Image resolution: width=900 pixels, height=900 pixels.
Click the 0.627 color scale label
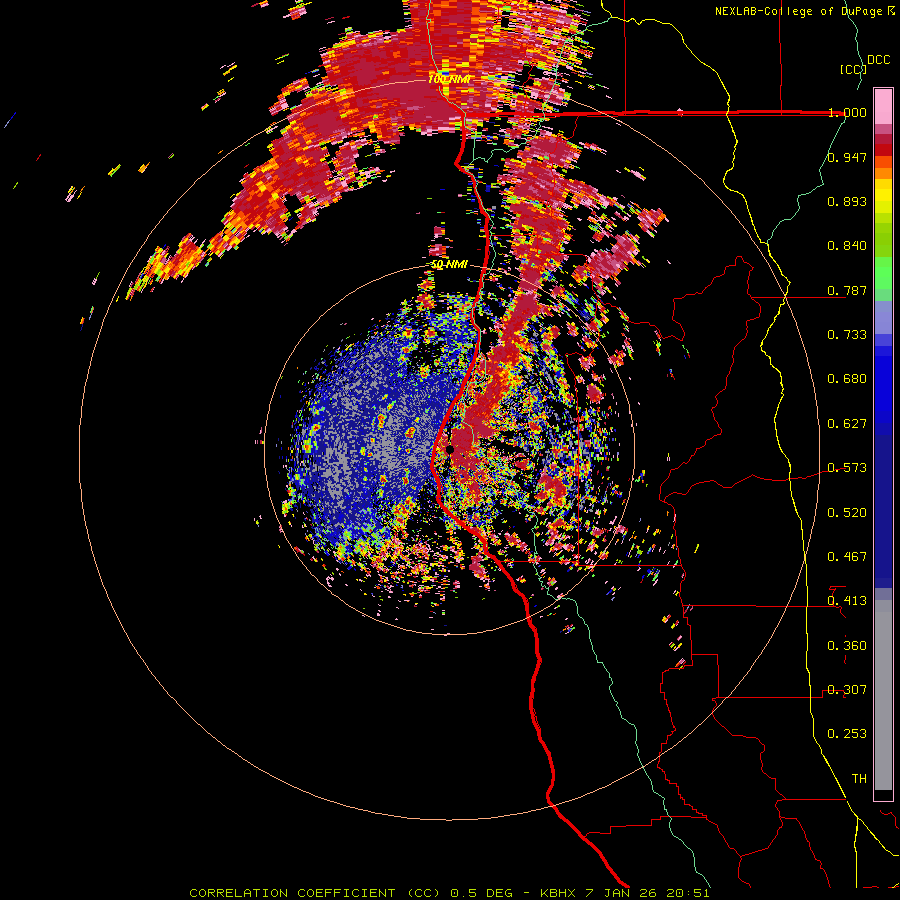point(847,424)
